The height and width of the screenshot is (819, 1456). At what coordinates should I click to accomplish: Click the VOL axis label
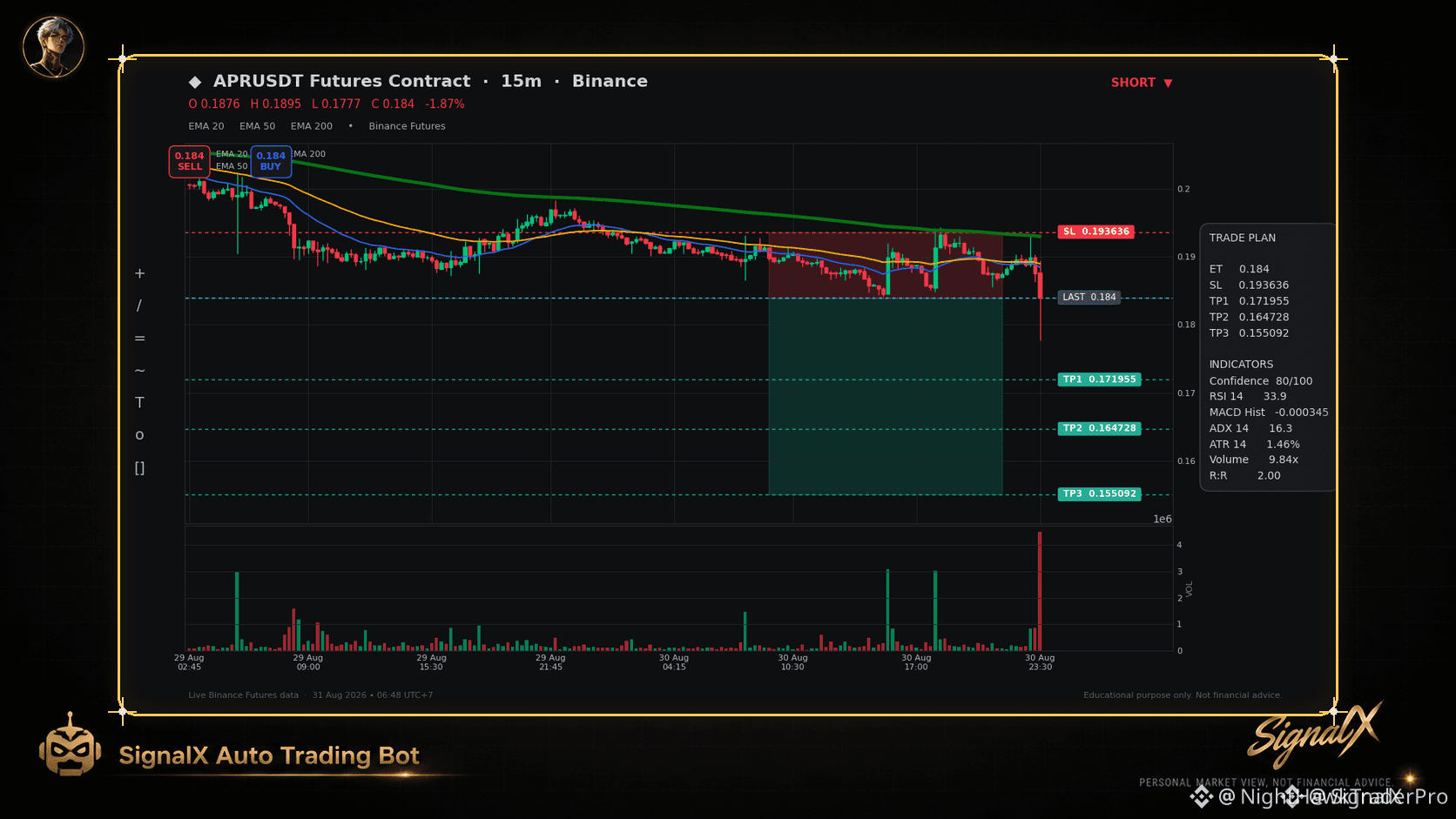click(x=1190, y=589)
